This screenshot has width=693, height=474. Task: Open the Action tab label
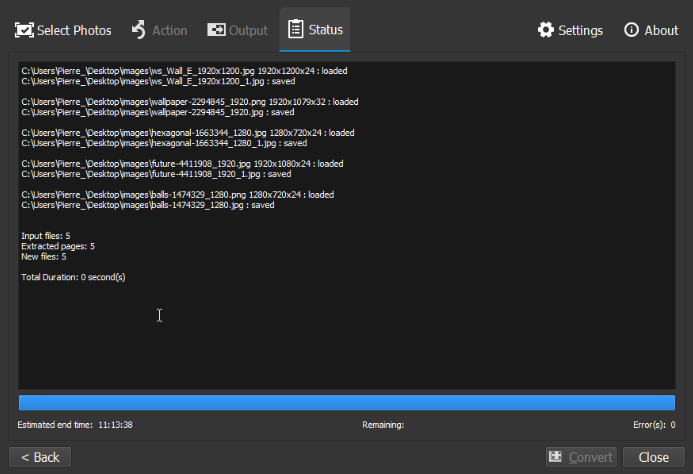[x=169, y=30]
